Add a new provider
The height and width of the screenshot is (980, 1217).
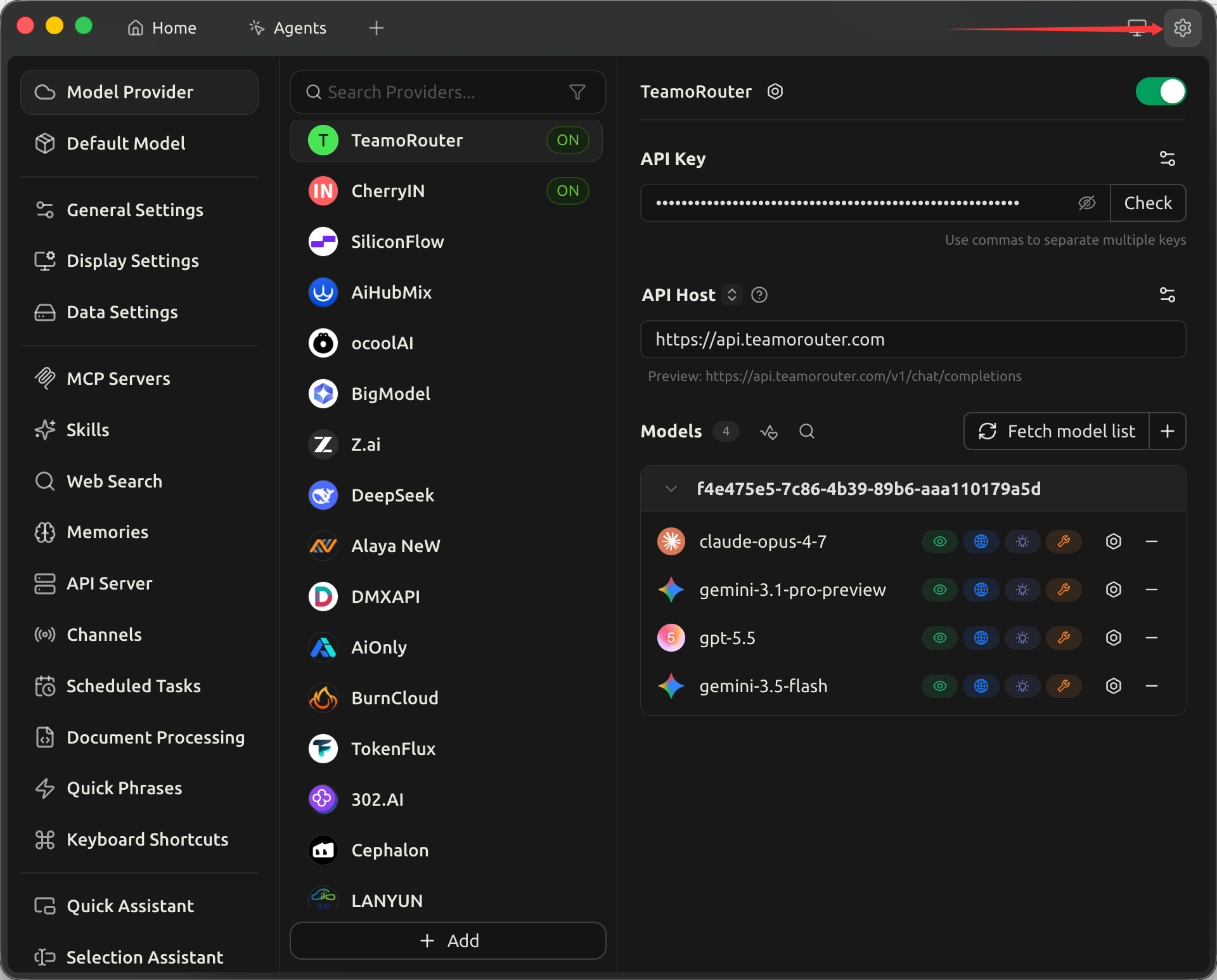click(448, 941)
